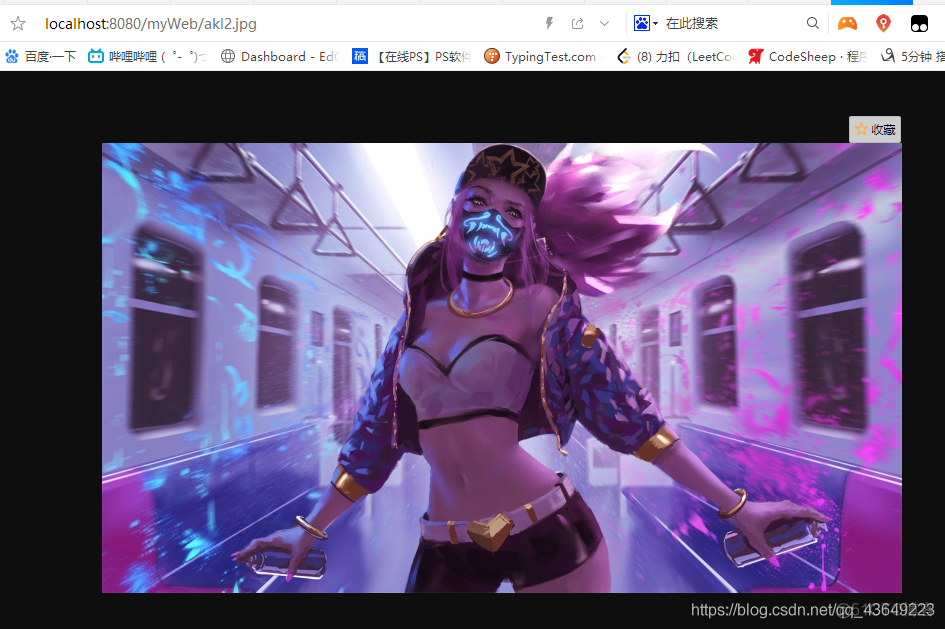The height and width of the screenshot is (629, 945).
Task: Click the red location pin extension icon
Action: tap(883, 23)
